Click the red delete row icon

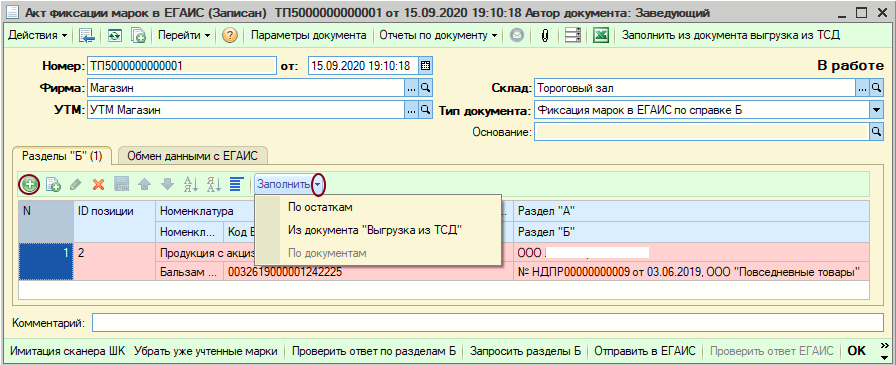[x=98, y=184]
